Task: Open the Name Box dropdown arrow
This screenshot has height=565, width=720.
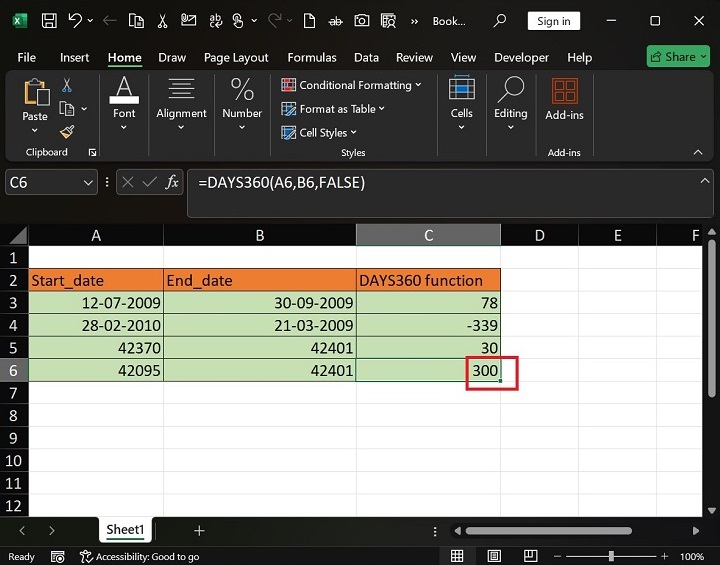Action: click(88, 182)
